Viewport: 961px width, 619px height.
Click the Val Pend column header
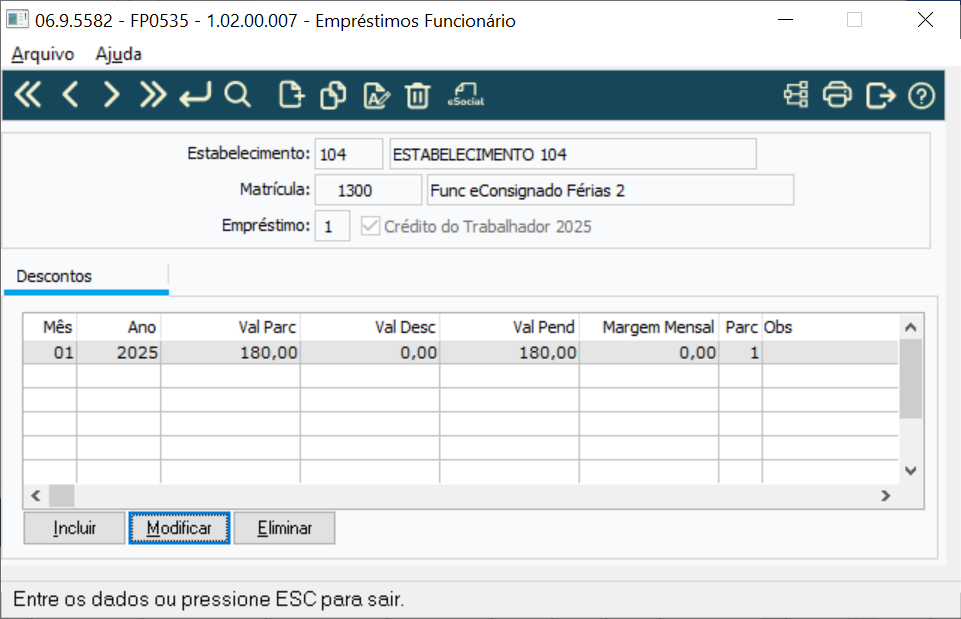click(509, 327)
